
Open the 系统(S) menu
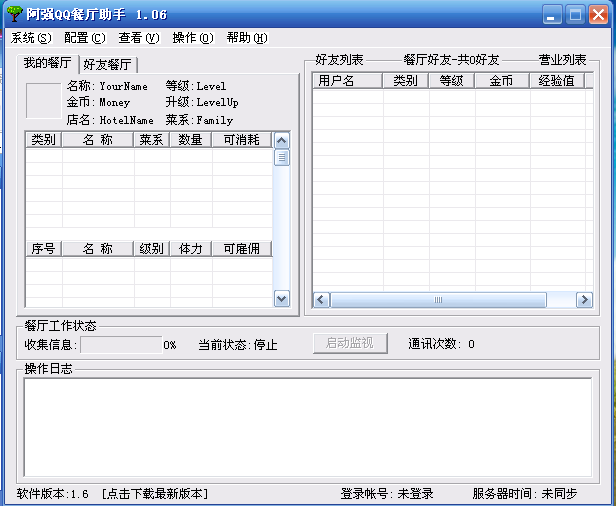click(x=31, y=38)
